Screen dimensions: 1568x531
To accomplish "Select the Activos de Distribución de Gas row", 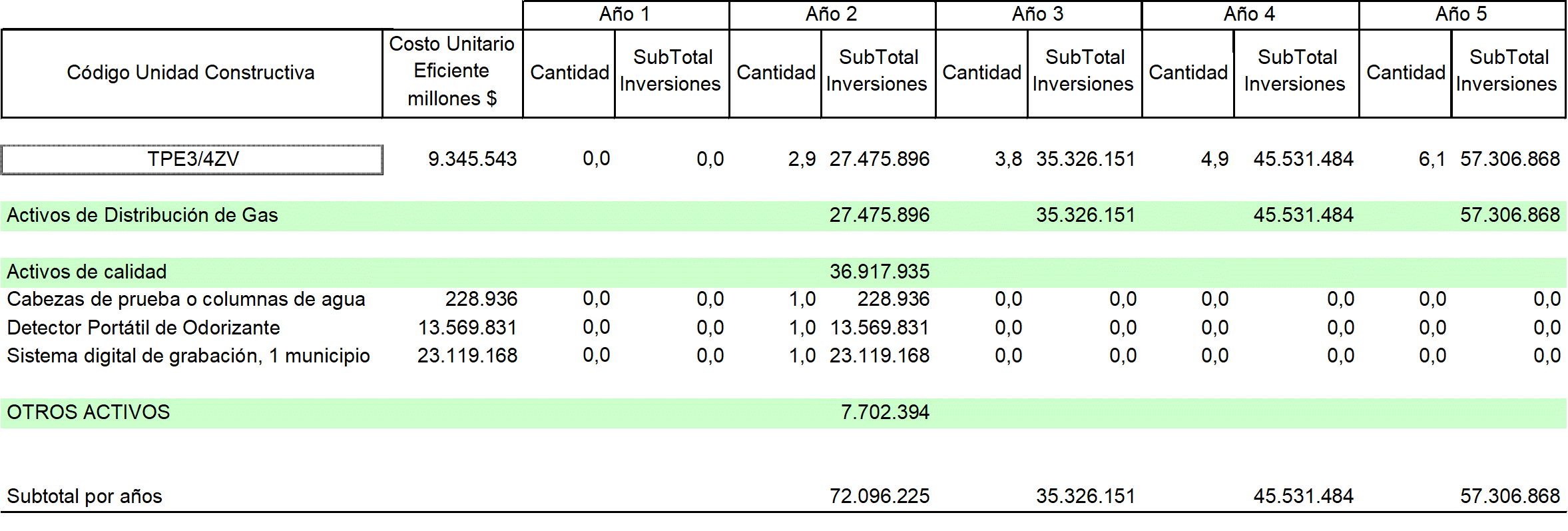I will coord(142,215).
